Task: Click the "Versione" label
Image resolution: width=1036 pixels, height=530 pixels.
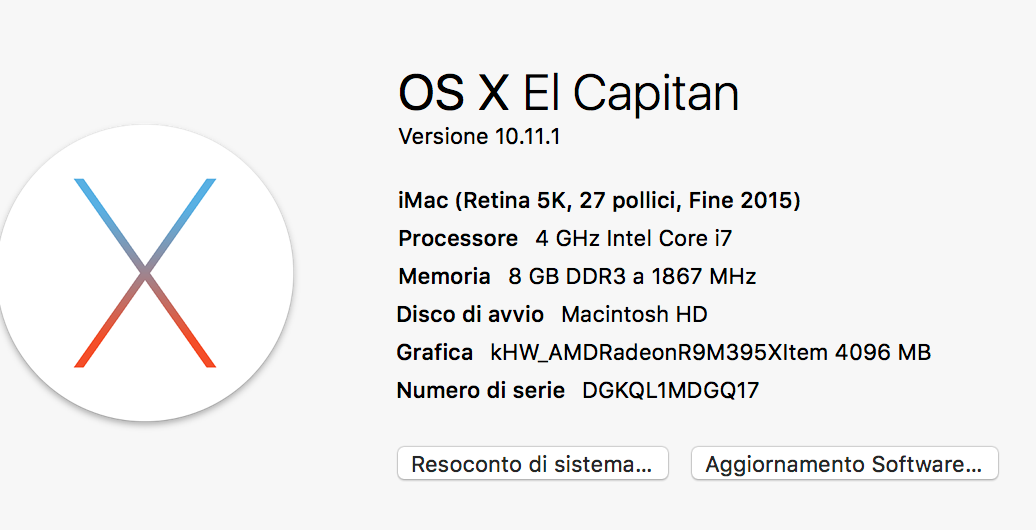Action: pyautogui.click(x=443, y=136)
